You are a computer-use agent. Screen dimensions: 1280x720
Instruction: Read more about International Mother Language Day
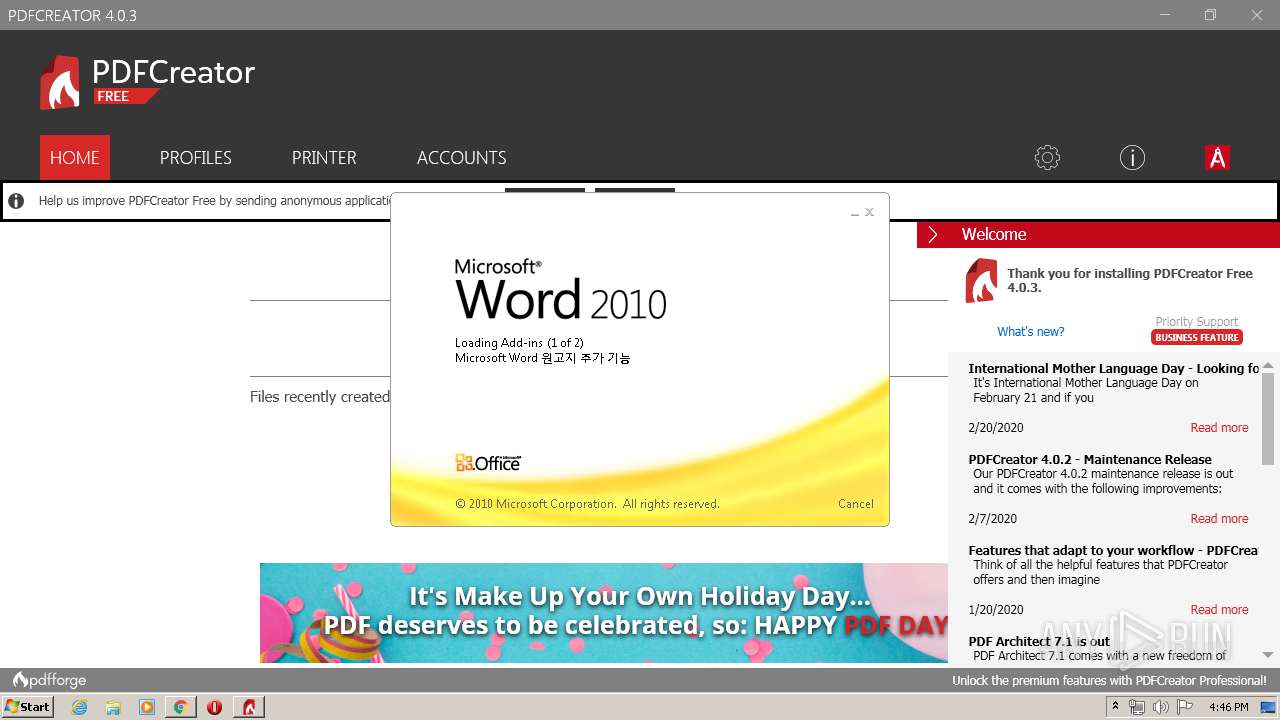(1219, 428)
